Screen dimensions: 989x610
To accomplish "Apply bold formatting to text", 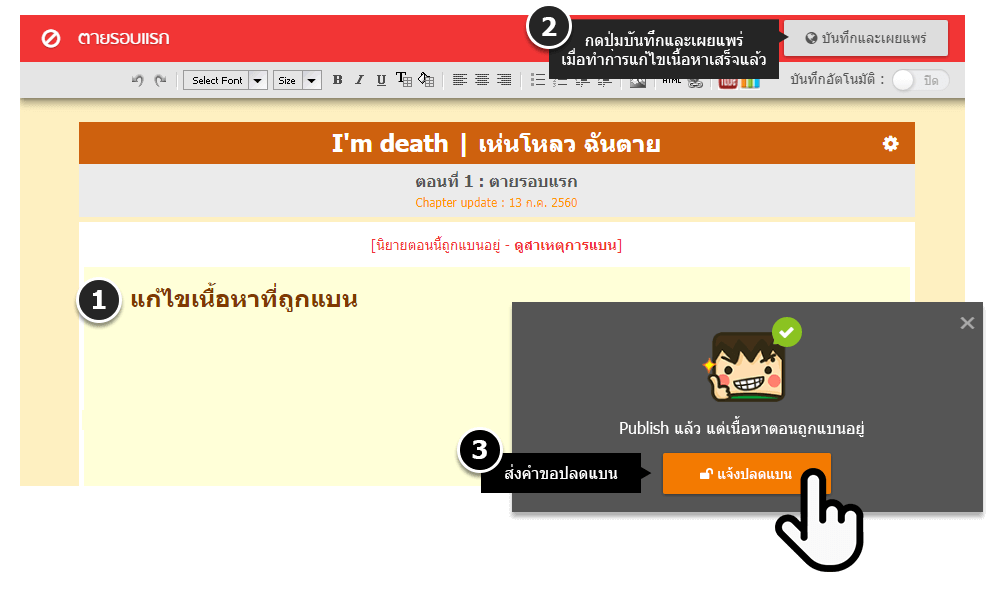I will coord(337,80).
